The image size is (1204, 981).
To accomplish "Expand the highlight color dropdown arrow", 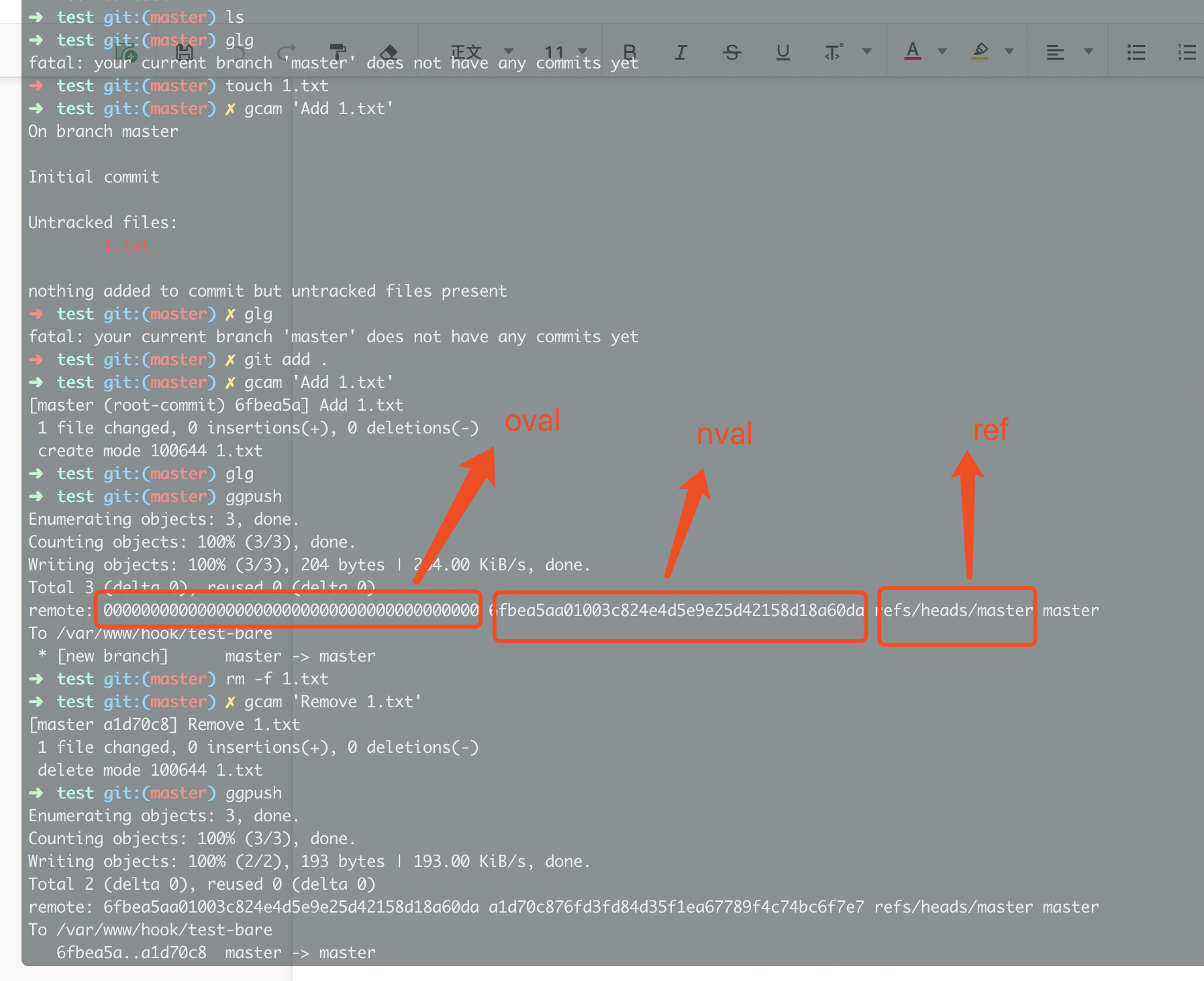I will click(x=1009, y=52).
